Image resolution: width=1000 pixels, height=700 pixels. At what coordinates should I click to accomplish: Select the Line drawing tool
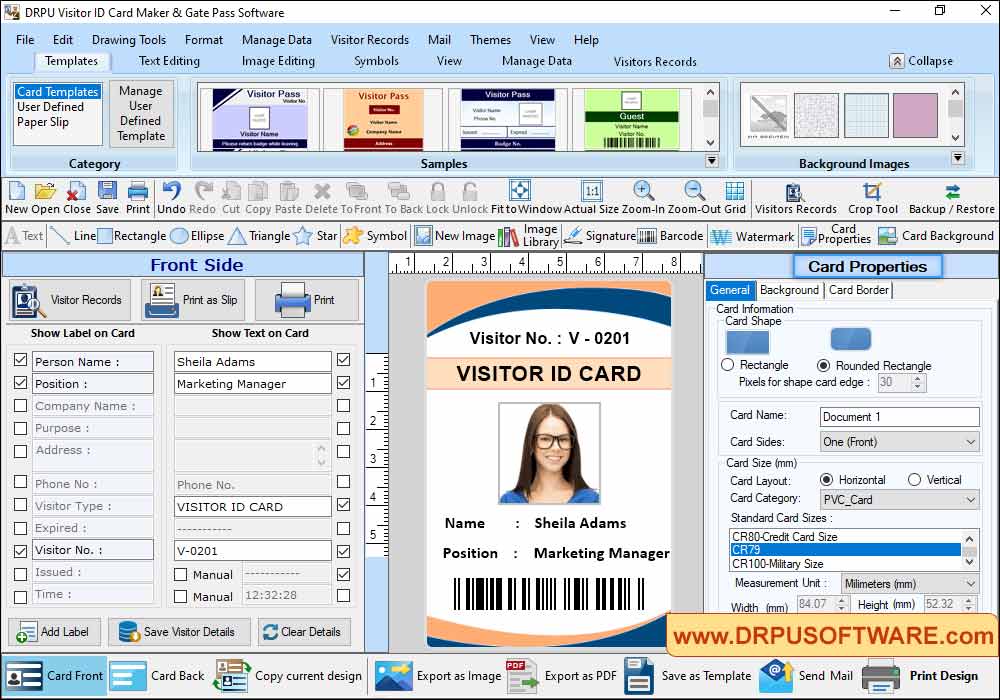(x=72, y=236)
